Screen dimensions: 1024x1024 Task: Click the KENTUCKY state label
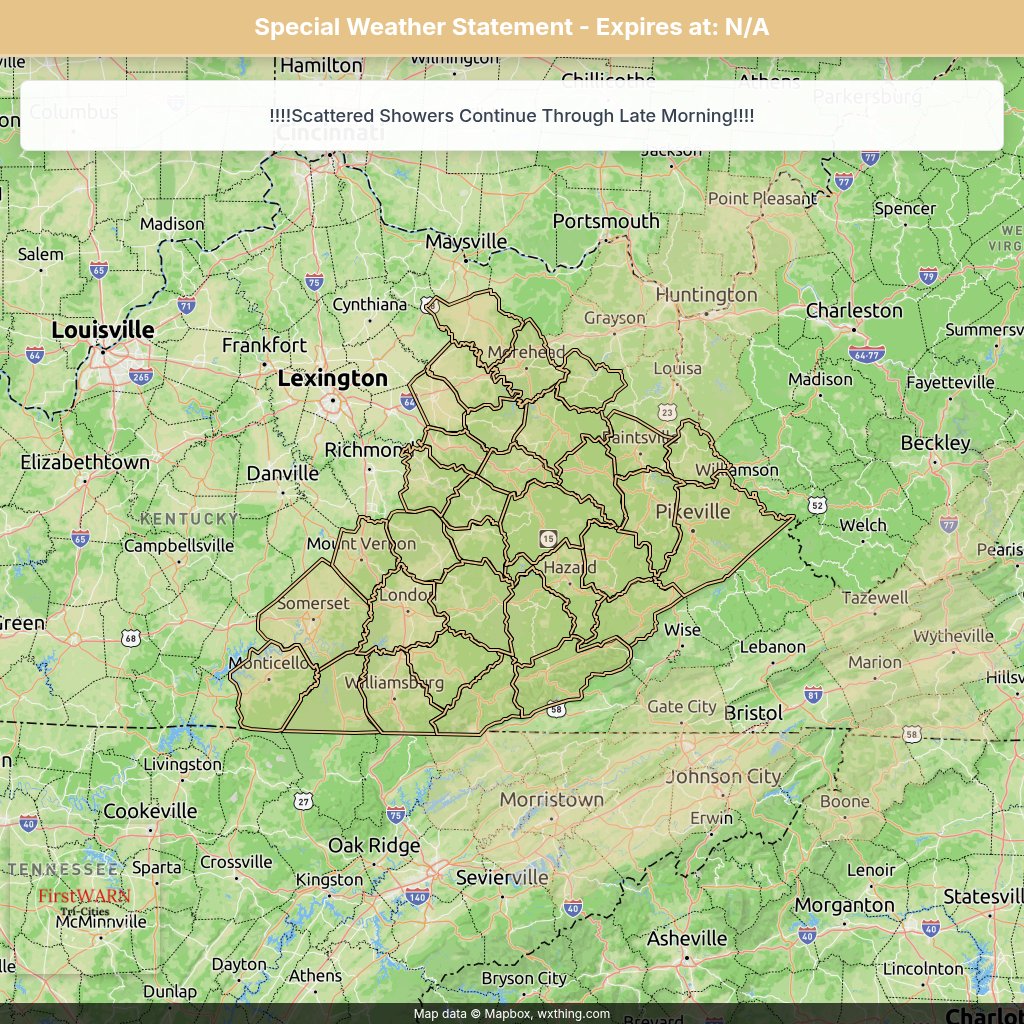(x=189, y=519)
